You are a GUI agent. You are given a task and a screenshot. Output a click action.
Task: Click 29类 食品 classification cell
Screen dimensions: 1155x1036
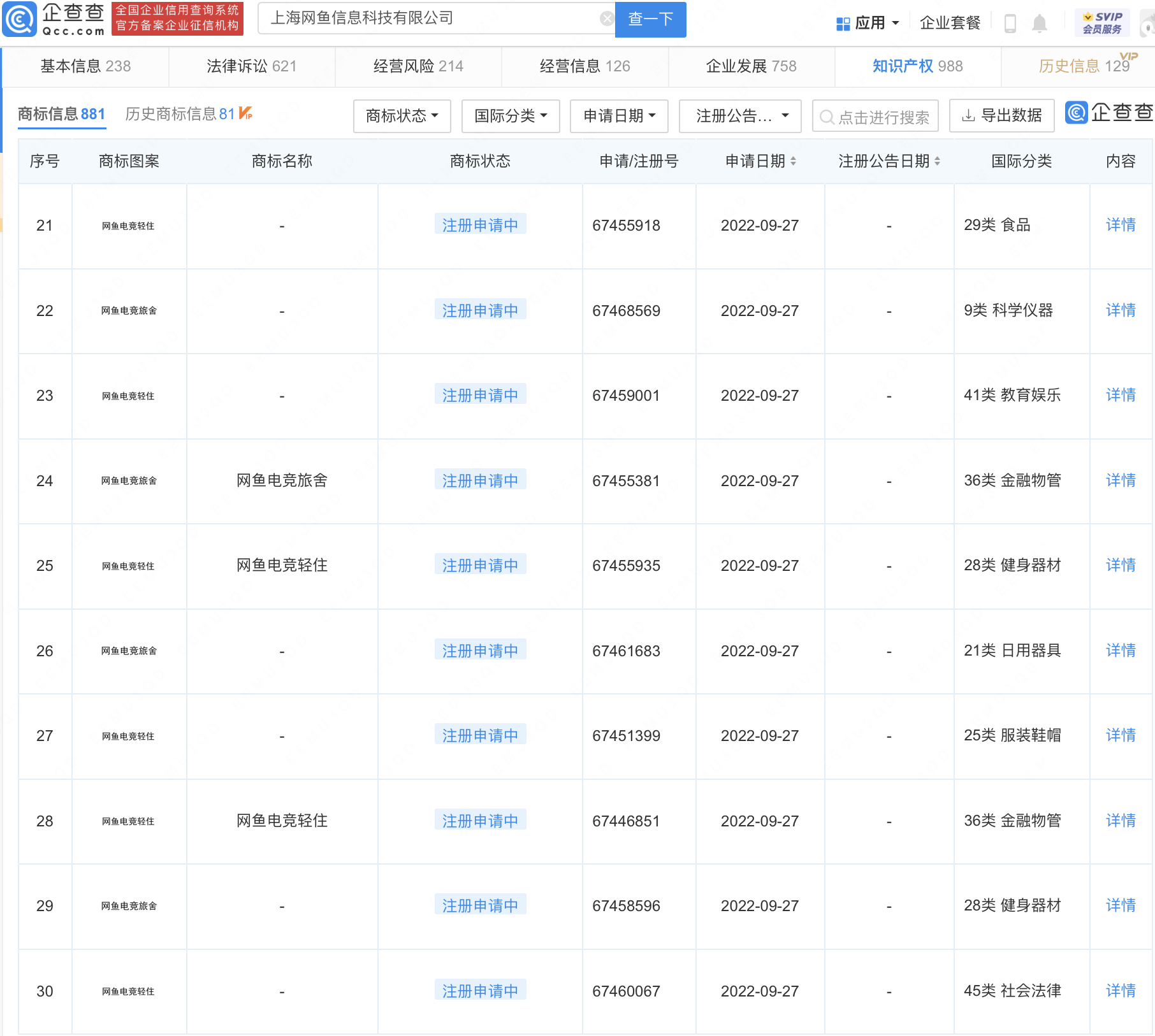click(997, 225)
